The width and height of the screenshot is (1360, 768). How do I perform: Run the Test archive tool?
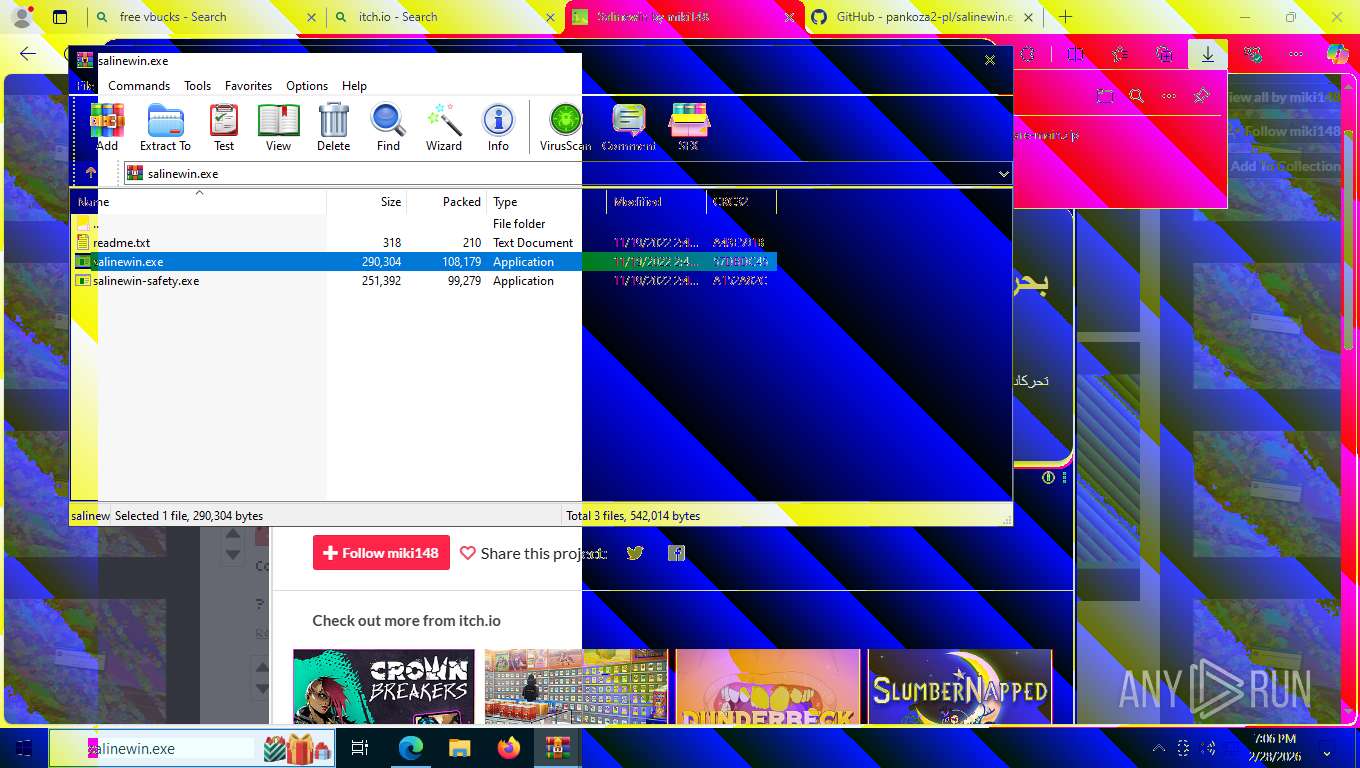pyautogui.click(x=224, y=127)
